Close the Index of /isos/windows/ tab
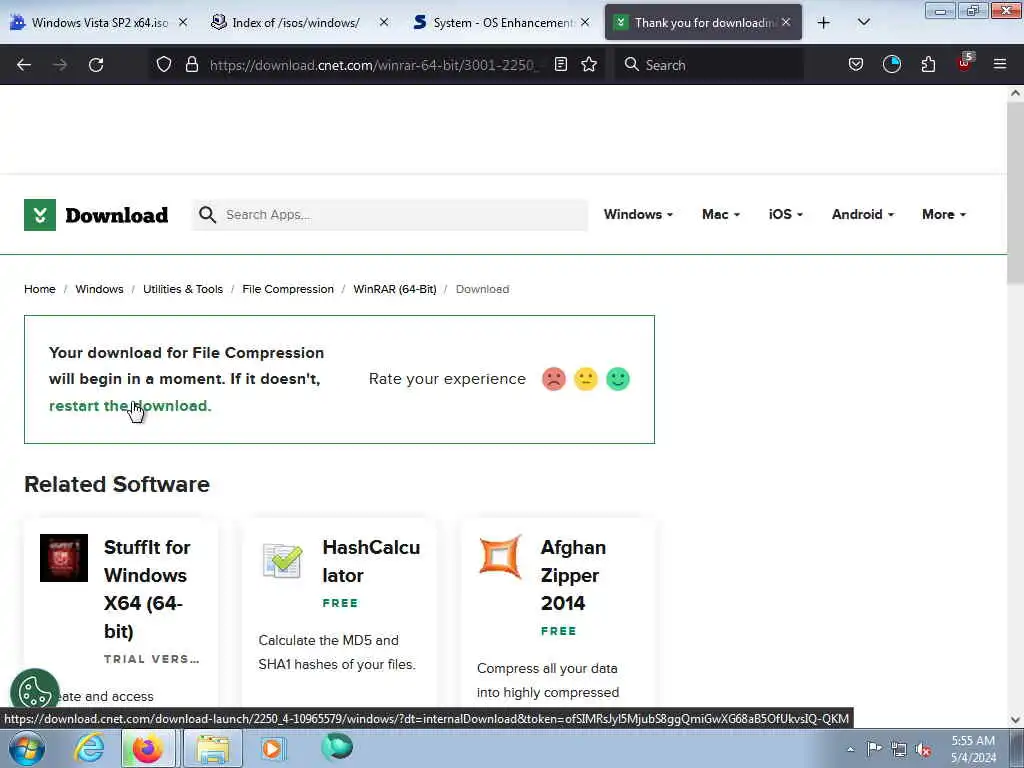This screenshot has height=768, width=1024. click(x=384, y=22)
